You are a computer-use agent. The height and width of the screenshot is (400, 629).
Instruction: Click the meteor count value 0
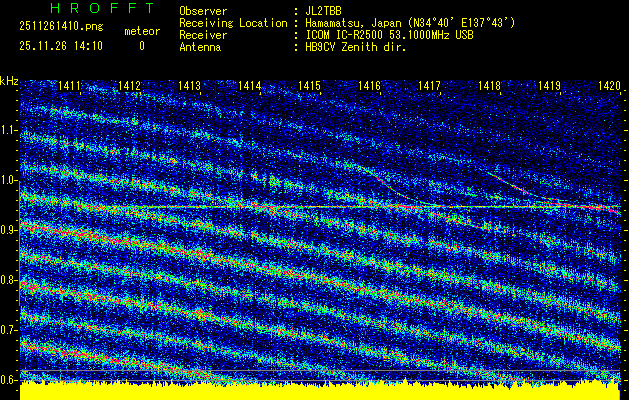pos(141,45)
